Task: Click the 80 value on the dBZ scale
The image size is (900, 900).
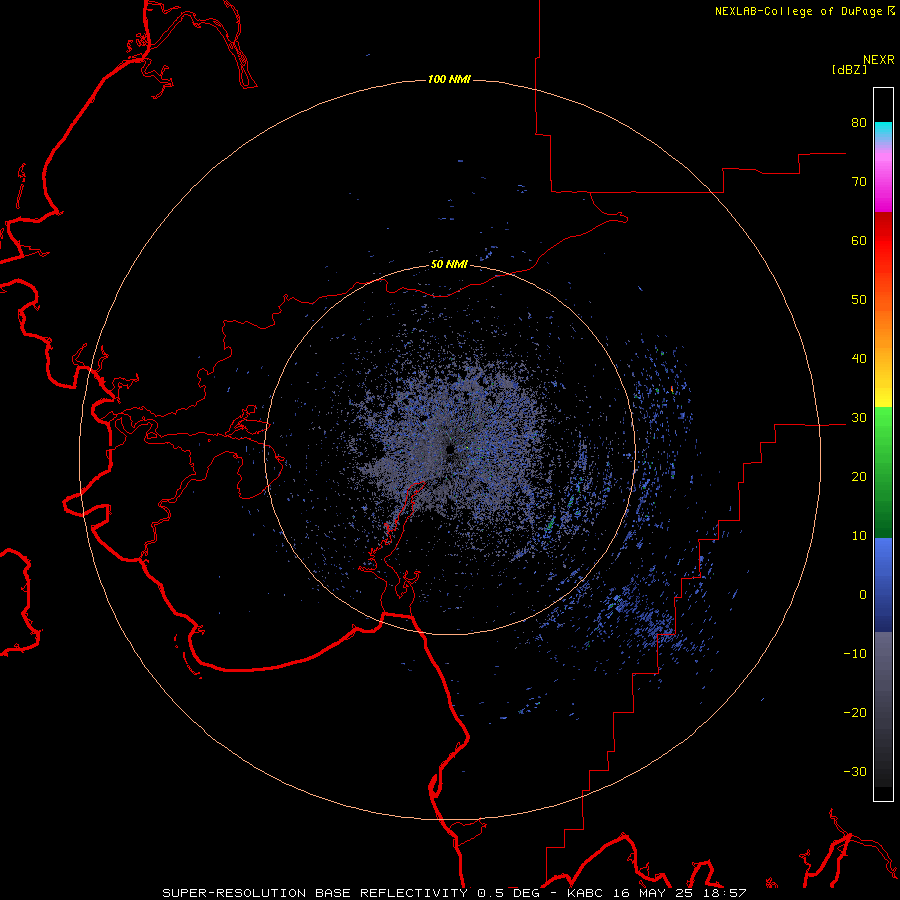Action: coord(859,123)
